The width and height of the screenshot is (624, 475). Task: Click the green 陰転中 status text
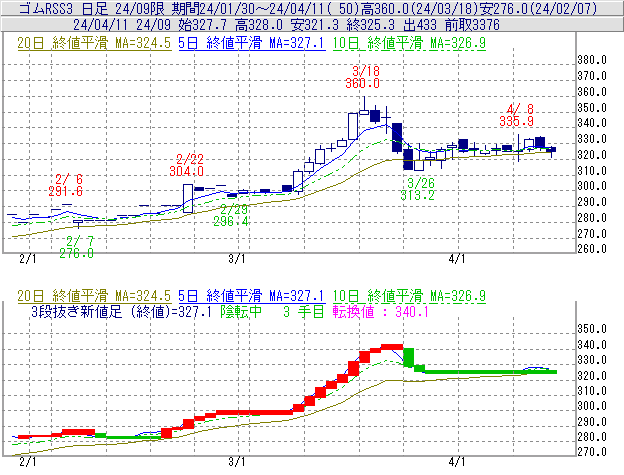tap(241, 311)
